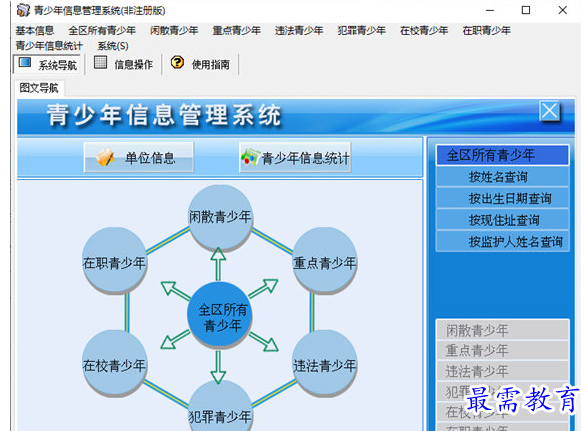Expand the 闲散青少年 sidebar section

point(502,330)
